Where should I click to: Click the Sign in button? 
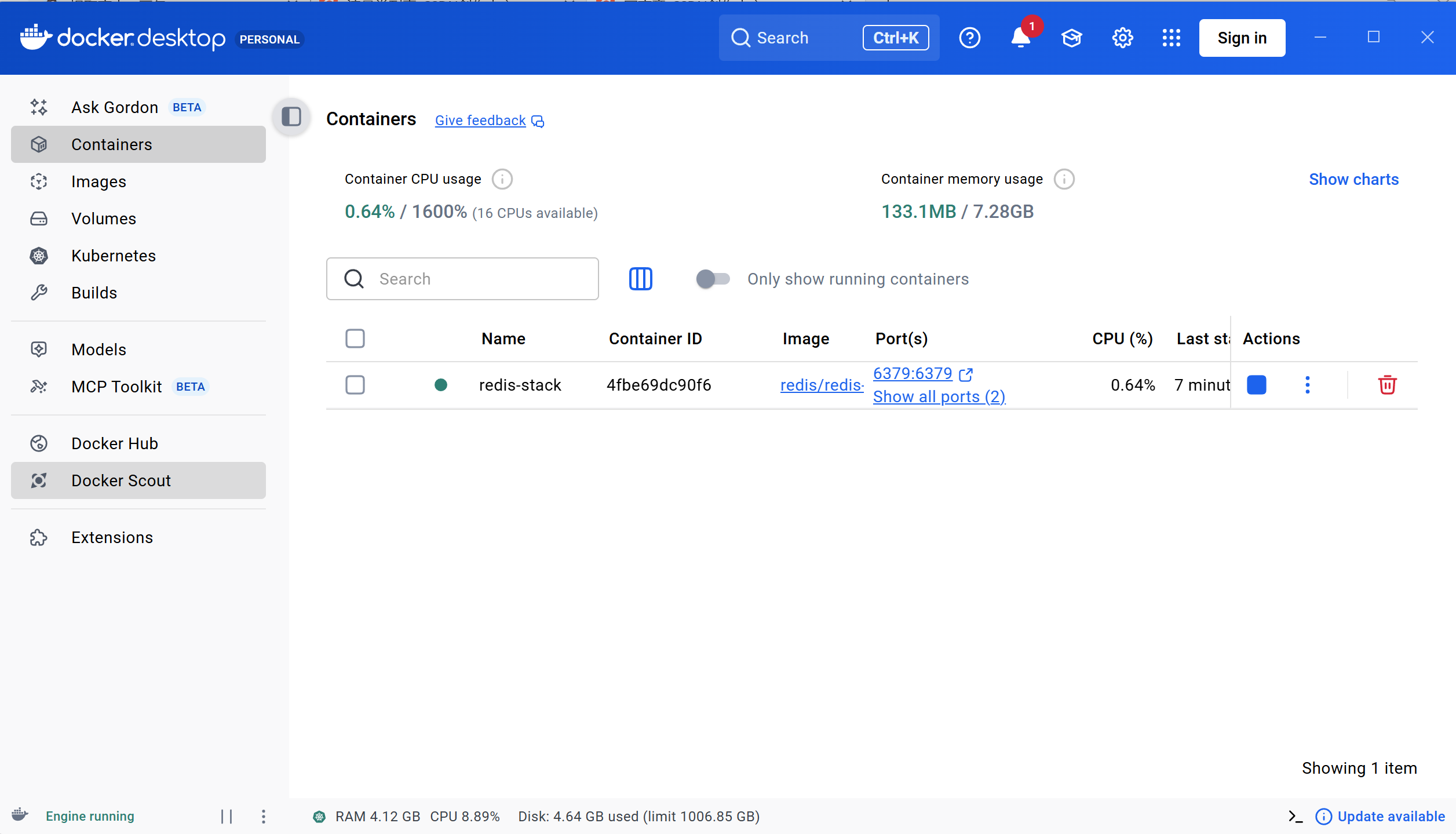tap(1242, 37)
